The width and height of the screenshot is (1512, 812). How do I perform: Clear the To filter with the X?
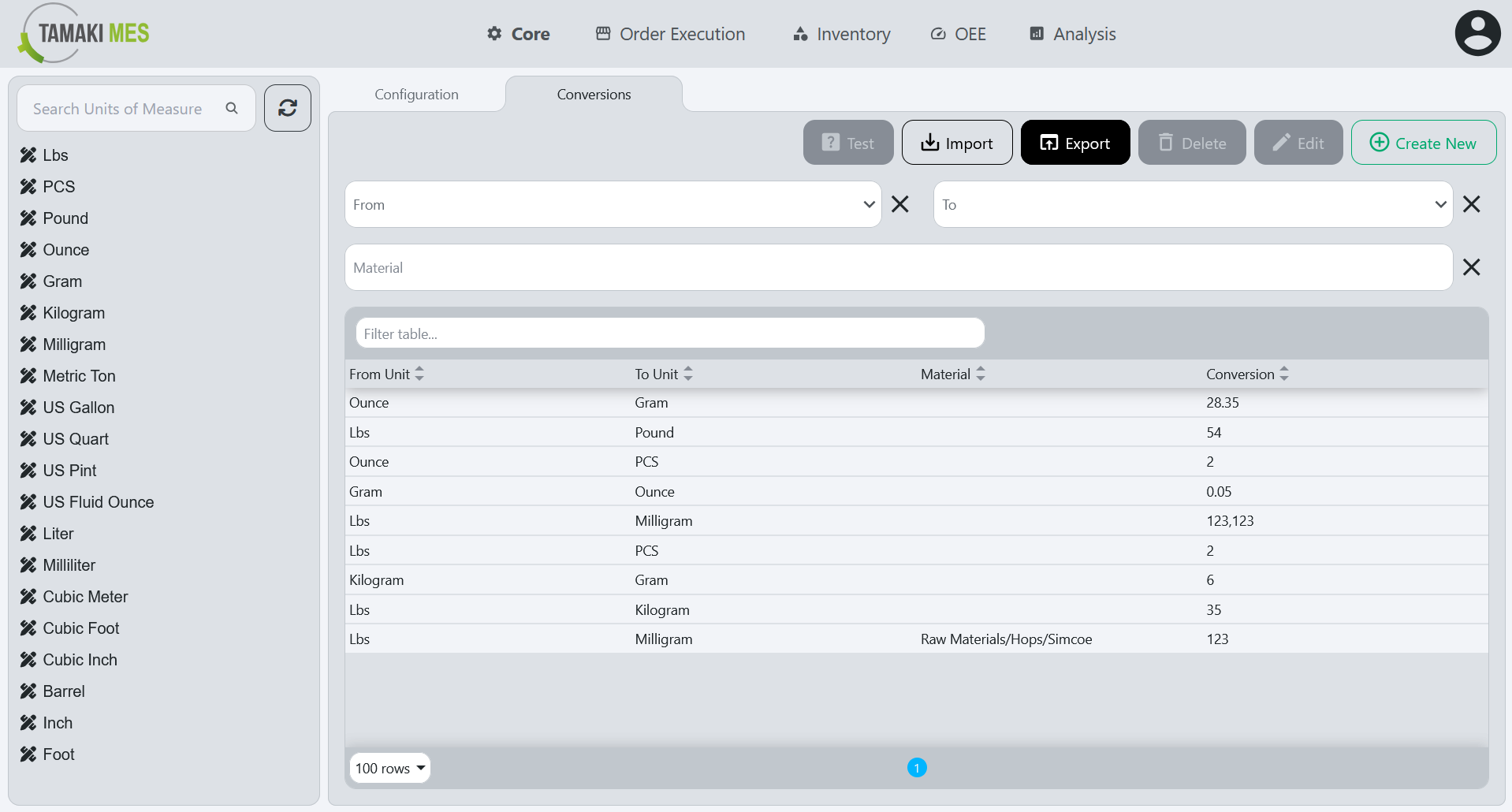[x=1472, y=204]
